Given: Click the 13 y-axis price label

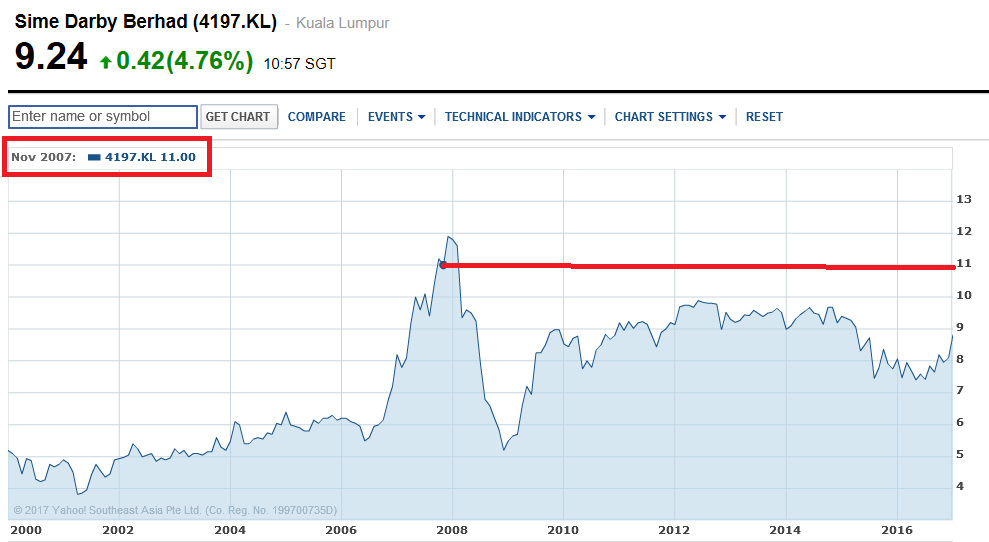Looking at the screenshot, I should pyautogui.click(x=964, y=199).
